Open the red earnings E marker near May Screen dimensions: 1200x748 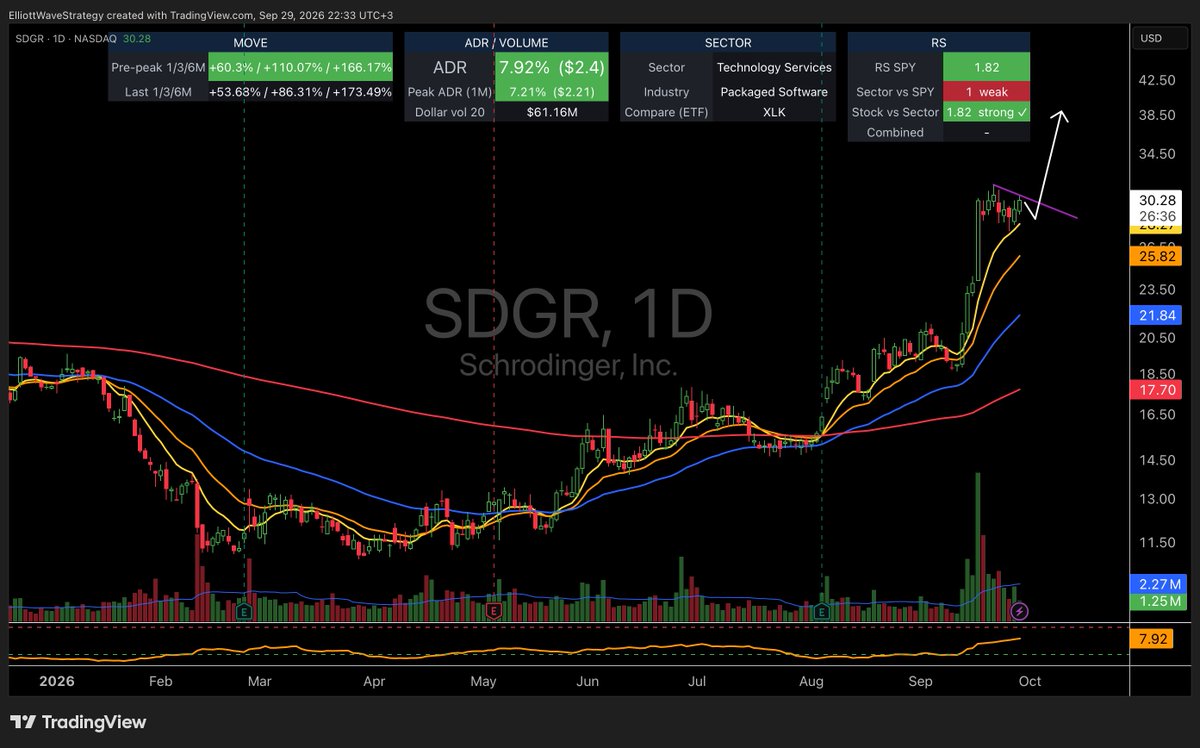[494, 610]
